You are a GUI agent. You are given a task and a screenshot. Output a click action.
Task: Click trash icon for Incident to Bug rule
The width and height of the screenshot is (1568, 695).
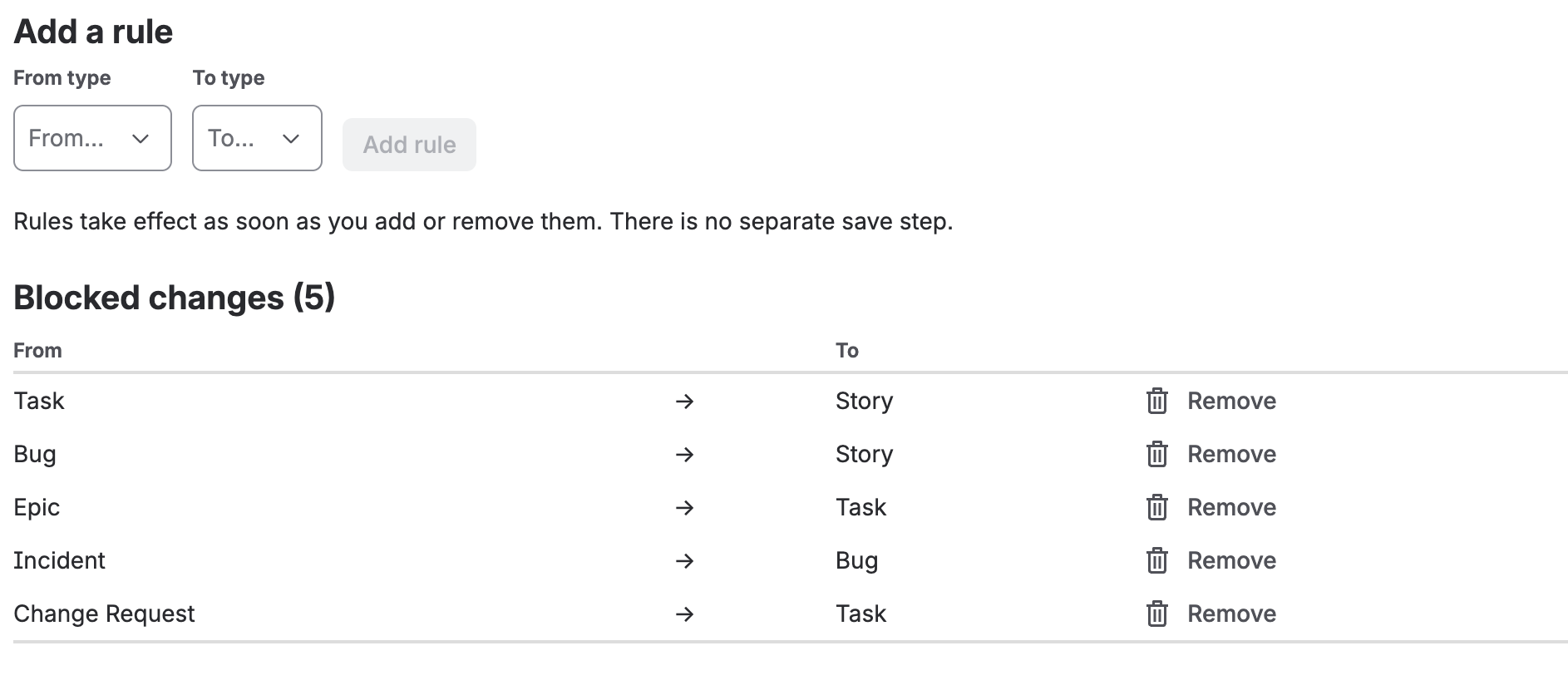[1156, 560]
